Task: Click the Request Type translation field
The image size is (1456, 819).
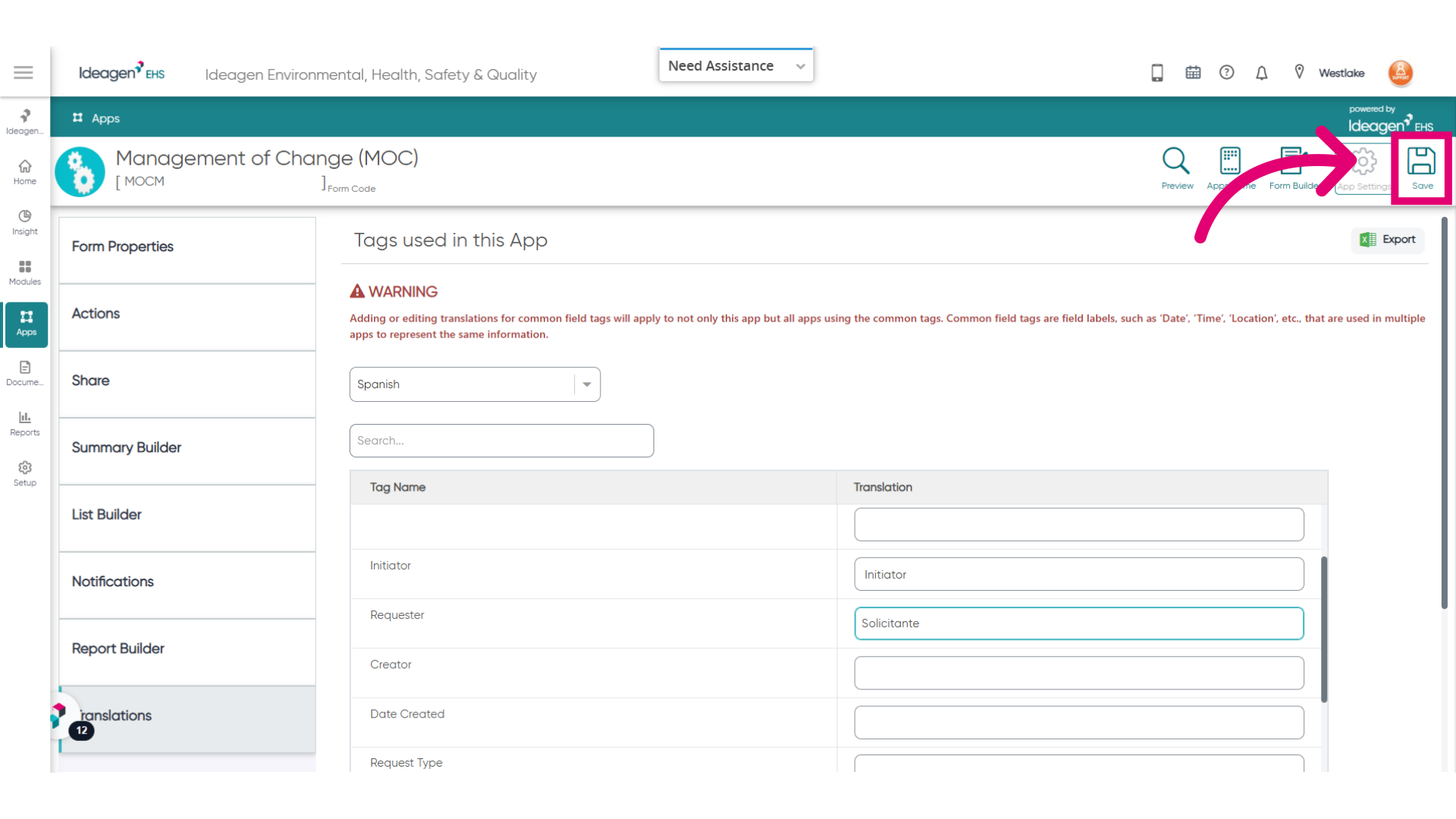Action: coord(1079,764)
